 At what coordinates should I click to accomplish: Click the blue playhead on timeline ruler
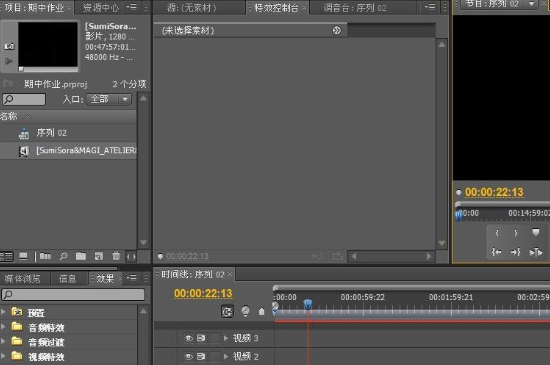308,304
